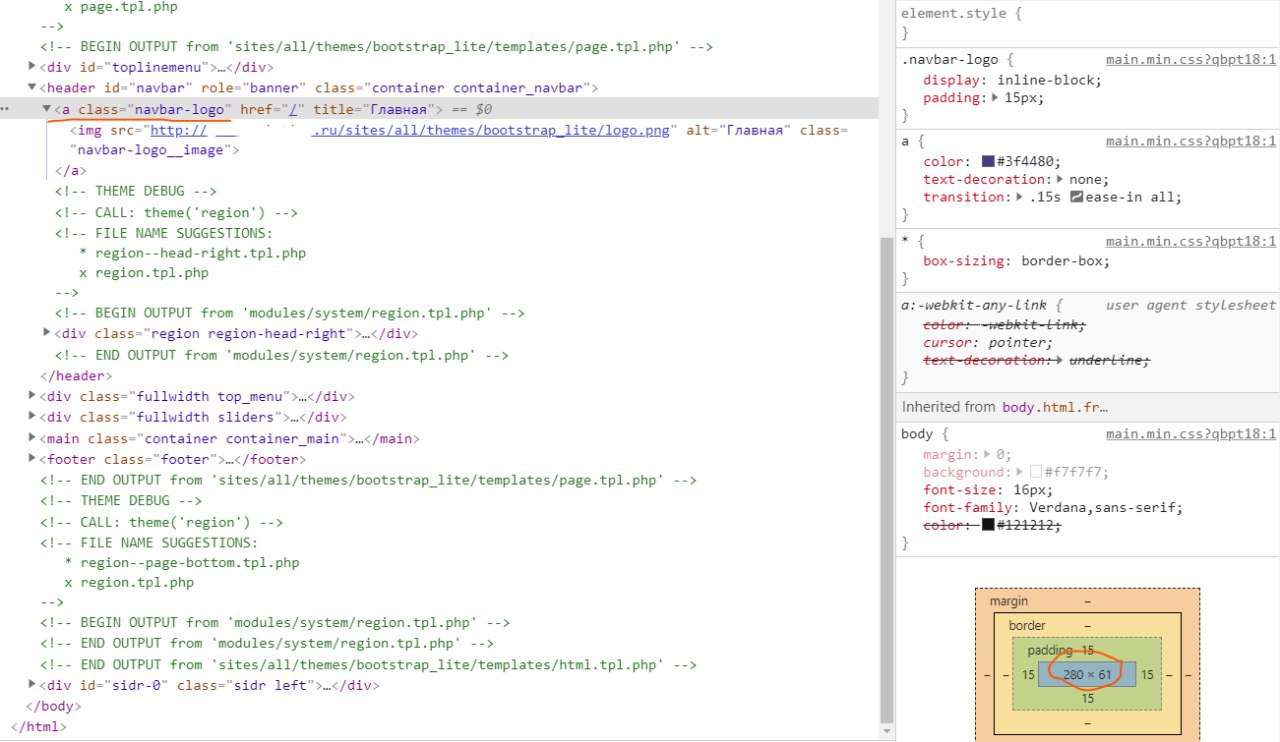Select the closing </body> tag row
1280x742 pixels.
(x=53, y=706)
